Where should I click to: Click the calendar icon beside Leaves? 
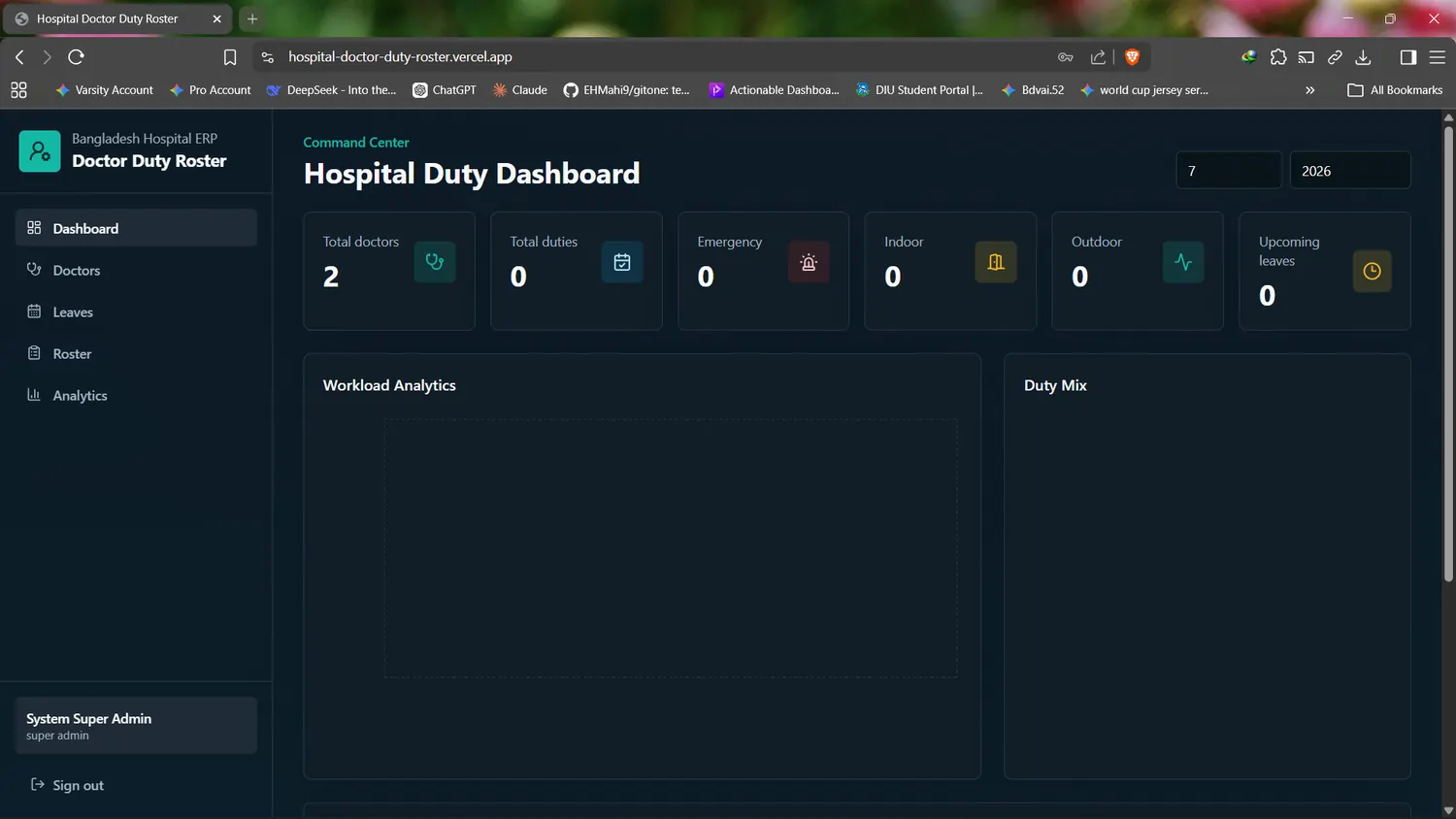click(34, 311)
